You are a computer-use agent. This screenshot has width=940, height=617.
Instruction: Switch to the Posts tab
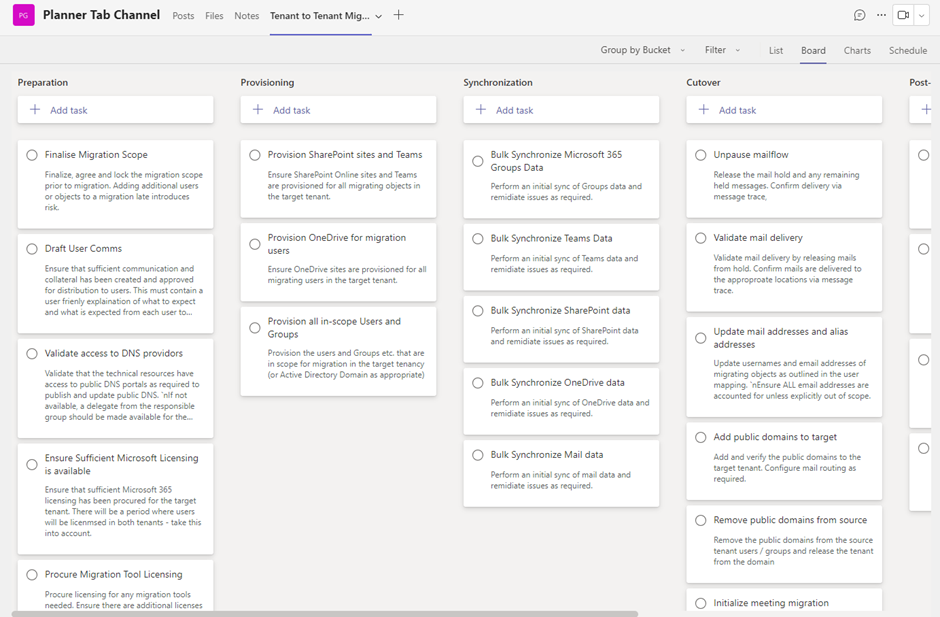tap(183, 16)
